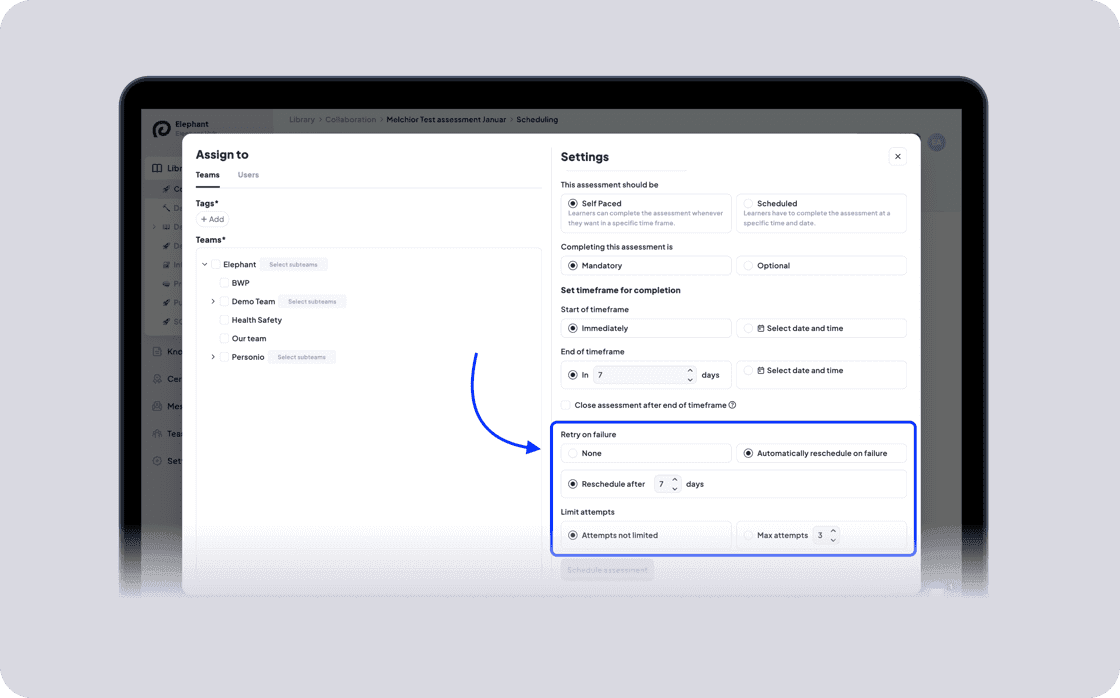
Task: Collapse the Elephant team tree
Action: (204, 264)
